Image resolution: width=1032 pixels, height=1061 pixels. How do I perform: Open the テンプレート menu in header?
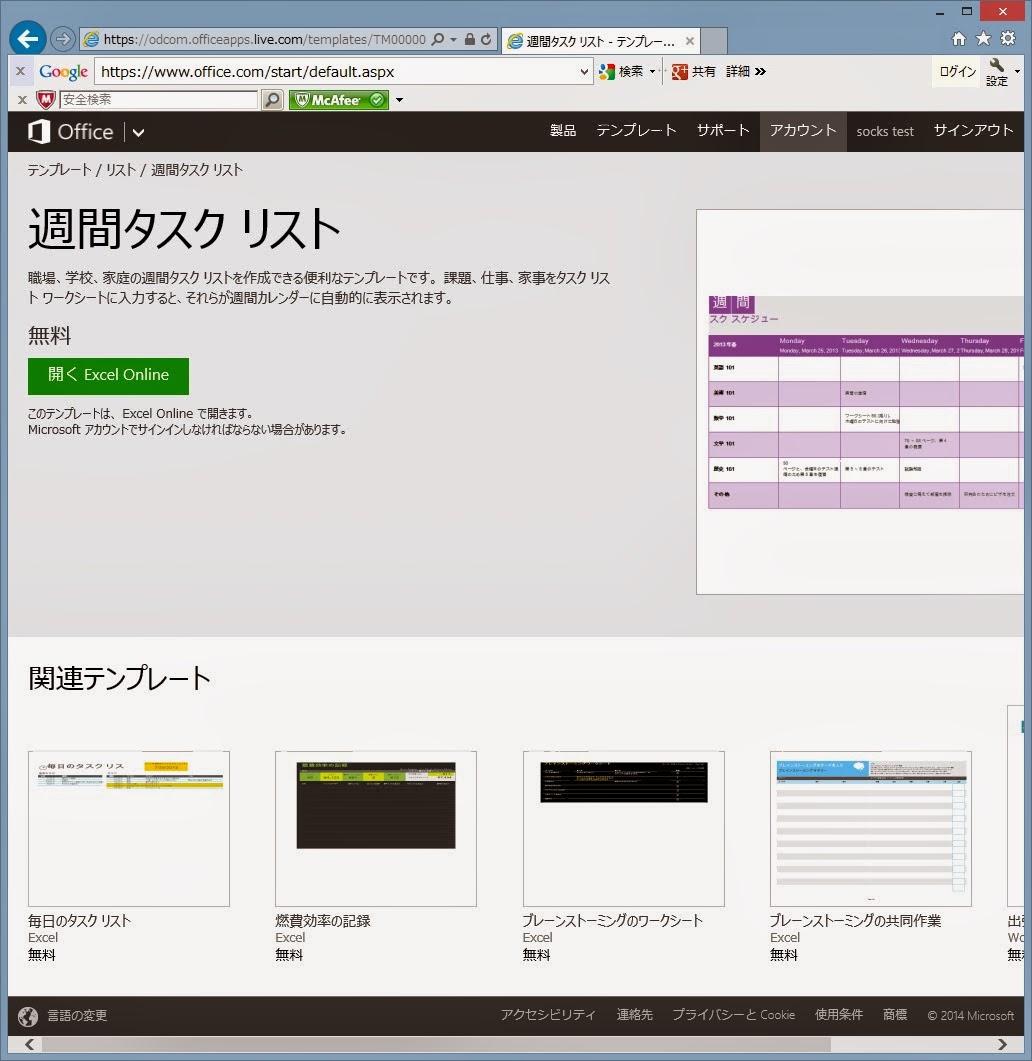[636, 131]
